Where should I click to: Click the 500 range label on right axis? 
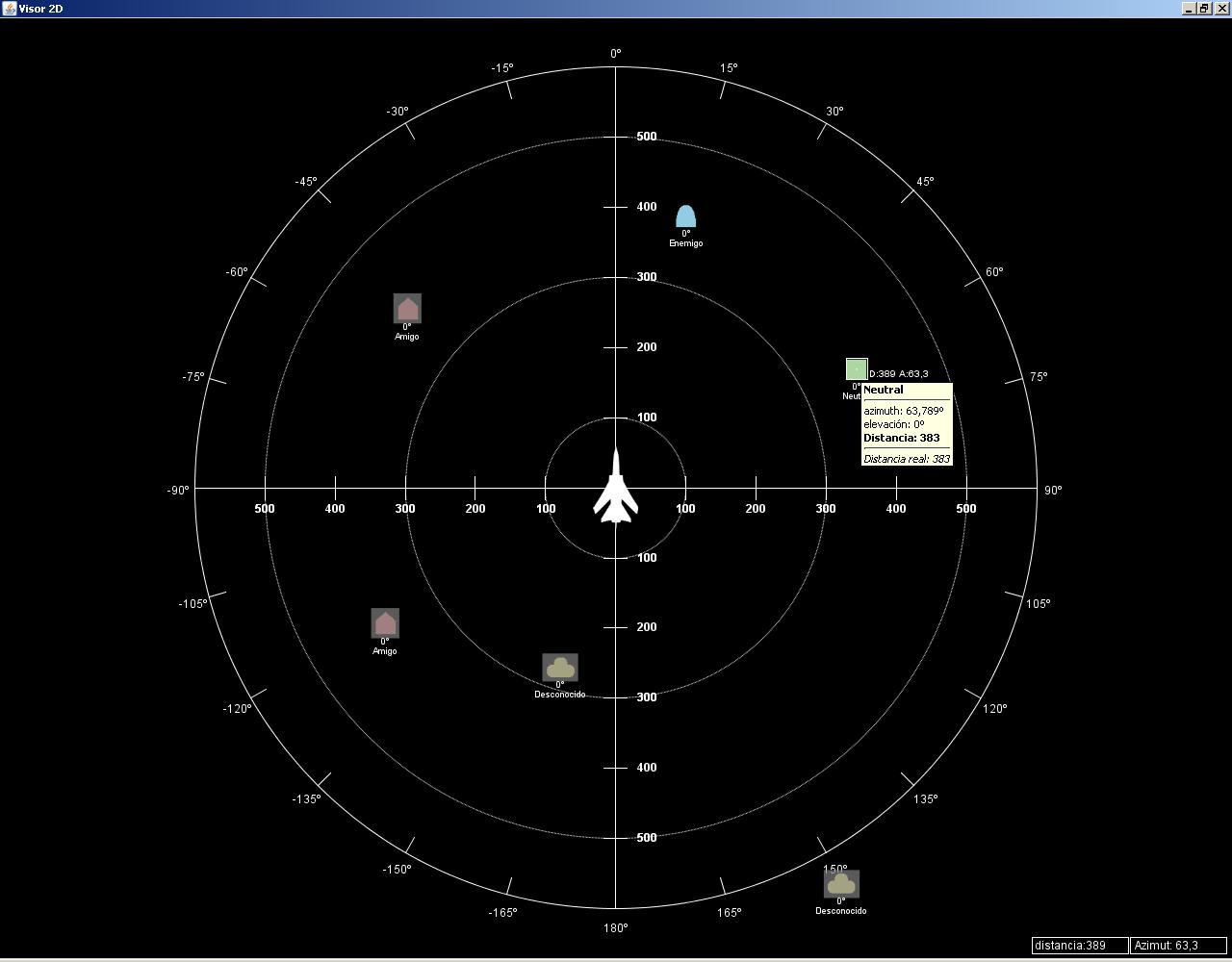[x=966, y=509]
